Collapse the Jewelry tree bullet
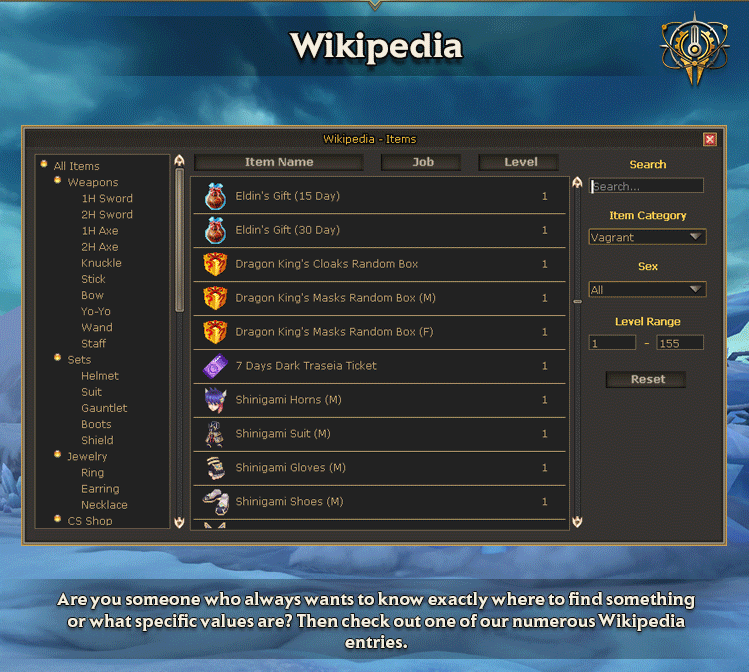Viewport: 749px width, 672px height. (x=58, y=454)
